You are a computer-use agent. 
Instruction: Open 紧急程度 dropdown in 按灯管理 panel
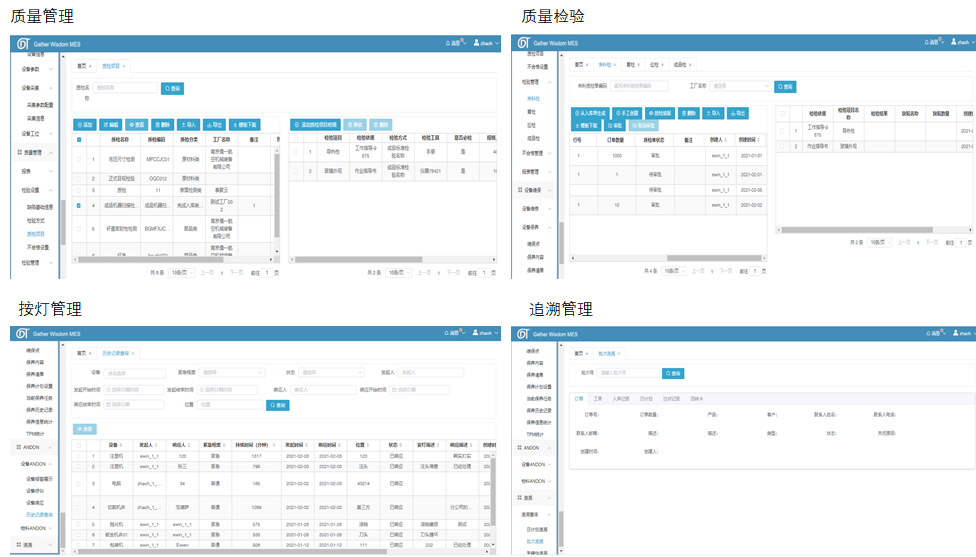(232, 373)
